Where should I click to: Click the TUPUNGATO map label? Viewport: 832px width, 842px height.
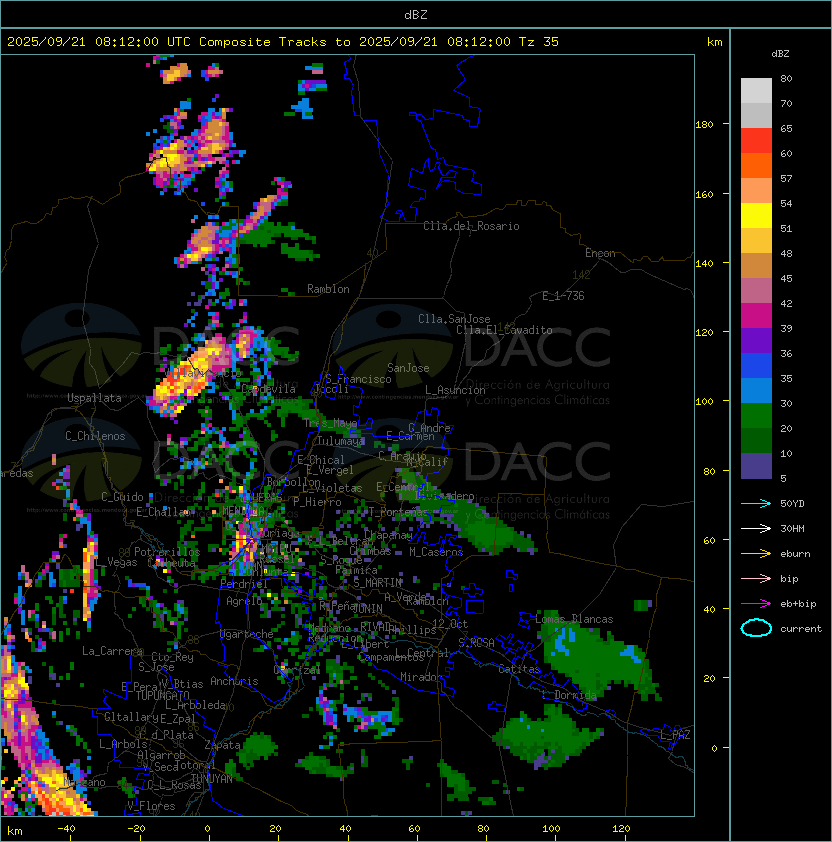click(x=163, y=695)
